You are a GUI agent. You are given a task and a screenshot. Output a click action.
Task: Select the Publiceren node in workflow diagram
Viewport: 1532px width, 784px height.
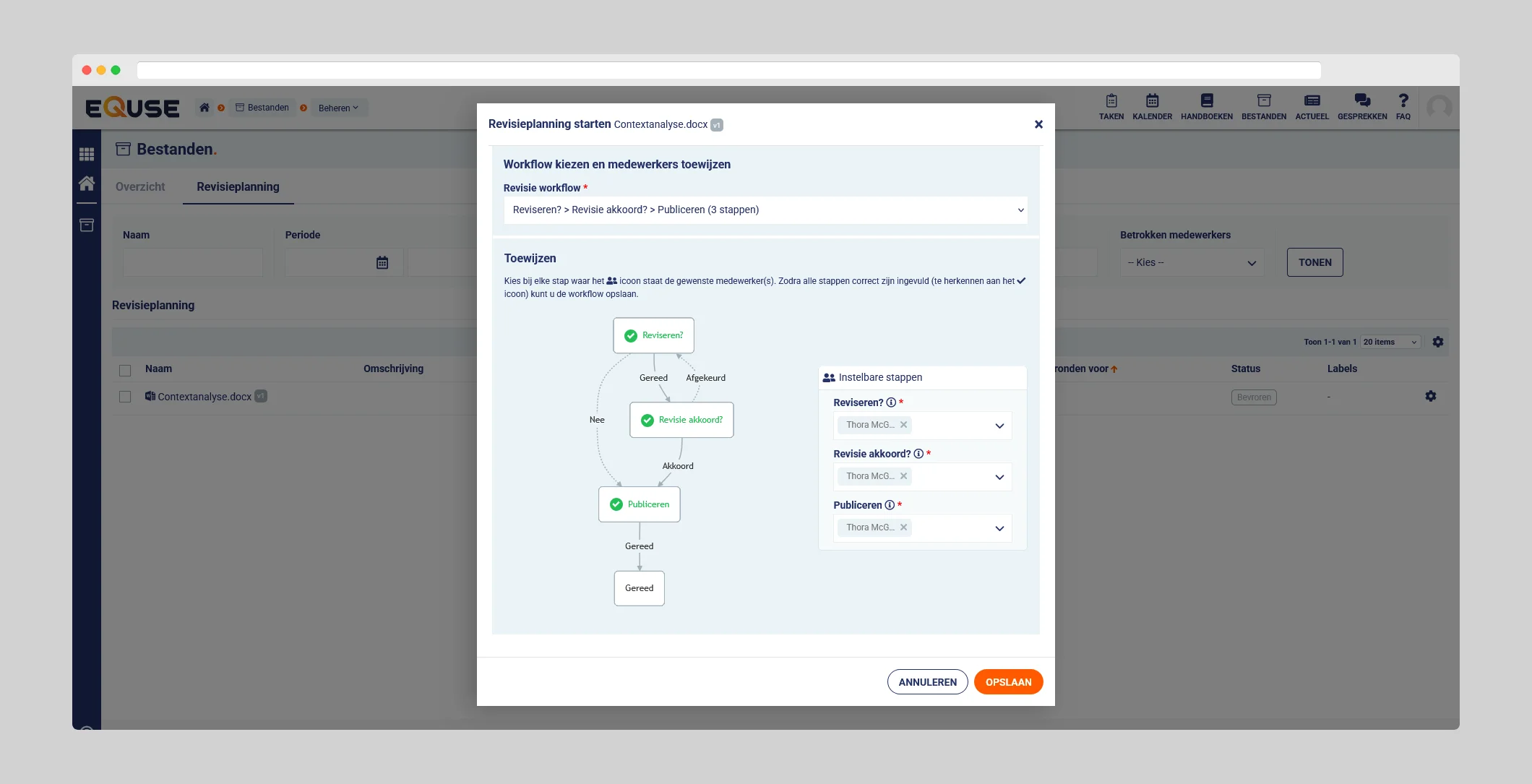pos(640,504)
